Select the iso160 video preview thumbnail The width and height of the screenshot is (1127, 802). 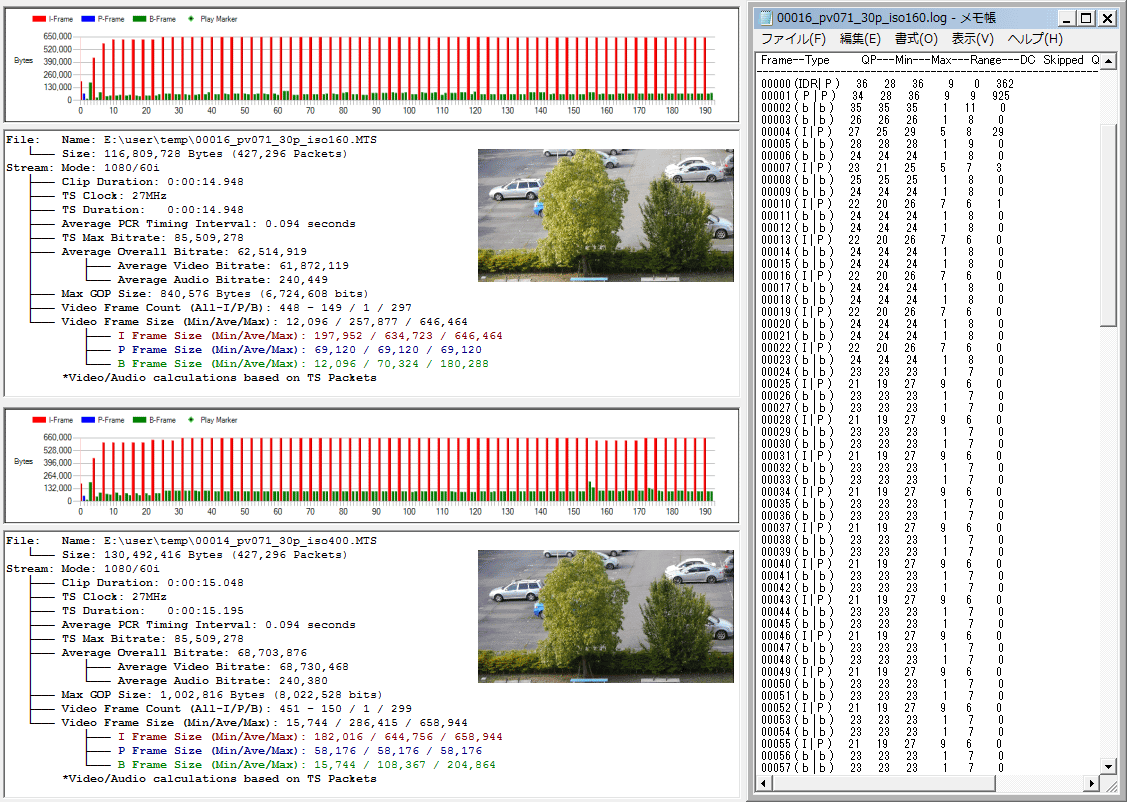click(x=605, y=215)
